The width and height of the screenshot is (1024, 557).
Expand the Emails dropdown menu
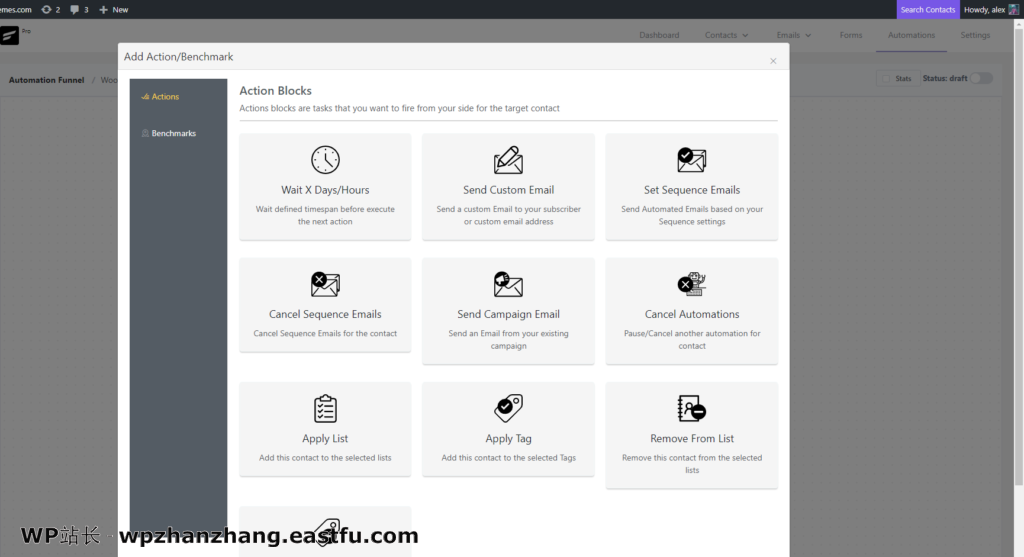pyautogui.click(x=793, y=35)
